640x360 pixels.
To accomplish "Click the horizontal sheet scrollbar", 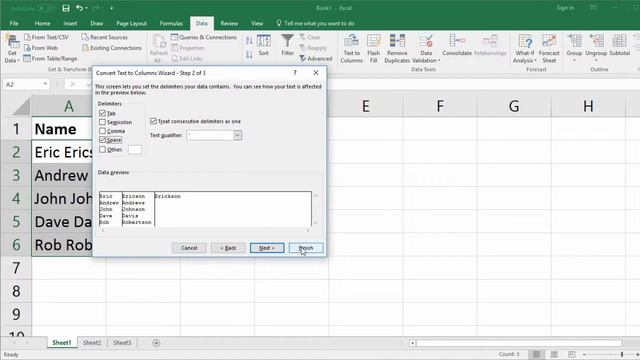I will point(518,343).
